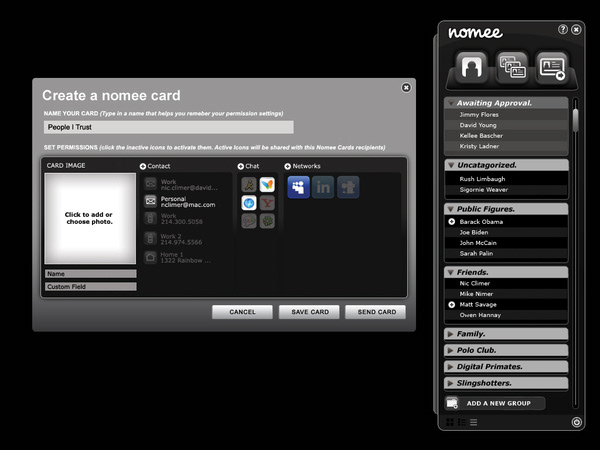Click the contact list scrollbar thumb
The height and width of the screenshot is (450, 600).
pyautogui.click(x=575, y=121)
